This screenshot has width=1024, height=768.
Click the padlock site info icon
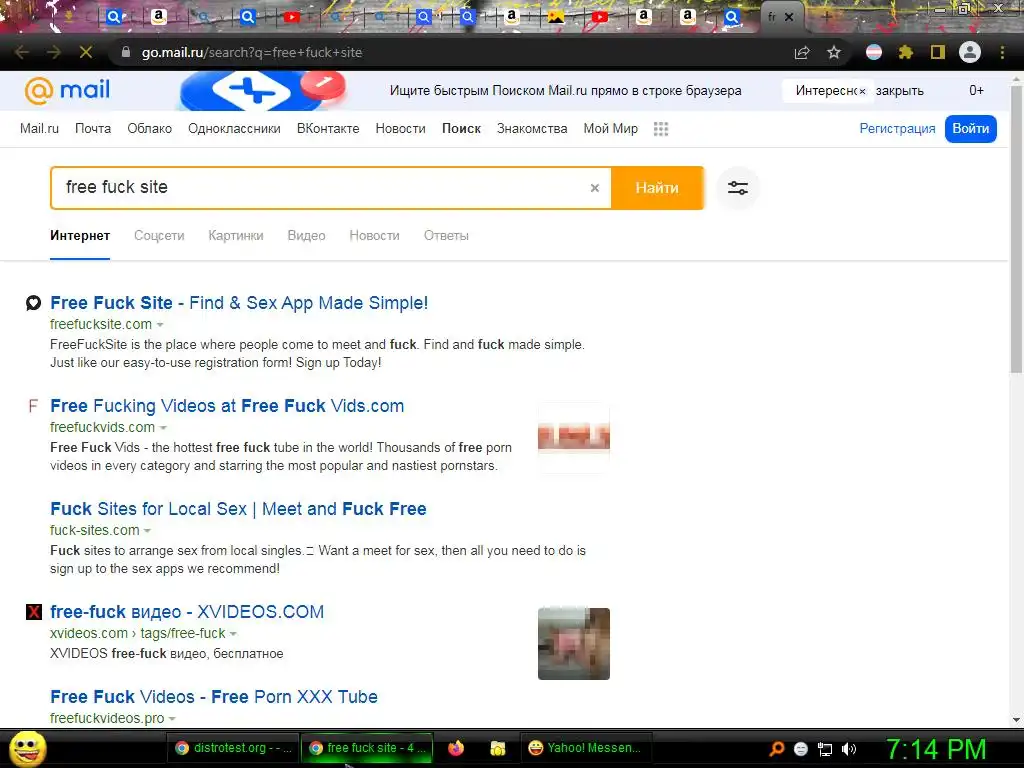[x=126, y=52]
